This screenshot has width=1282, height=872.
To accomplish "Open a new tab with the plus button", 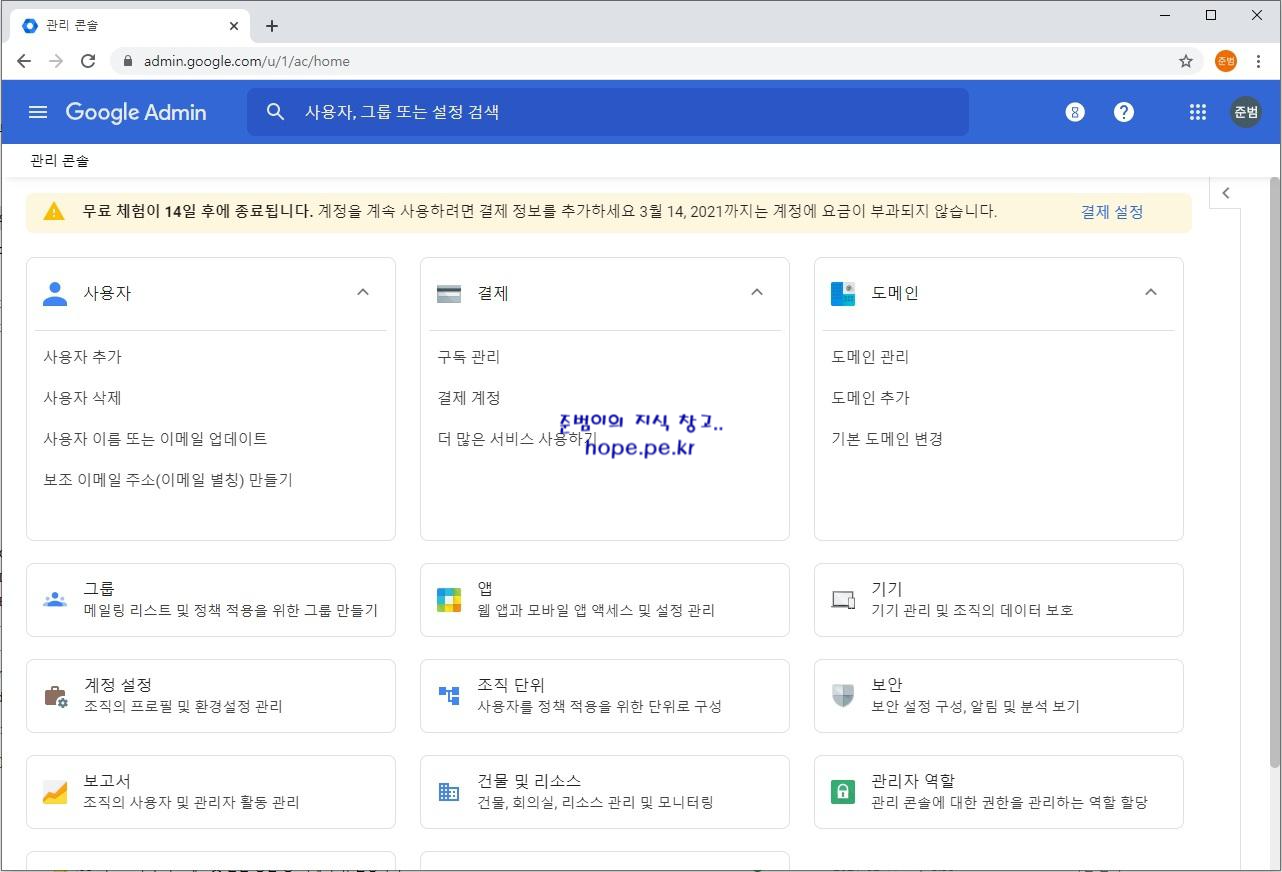I will pos(272,26).
